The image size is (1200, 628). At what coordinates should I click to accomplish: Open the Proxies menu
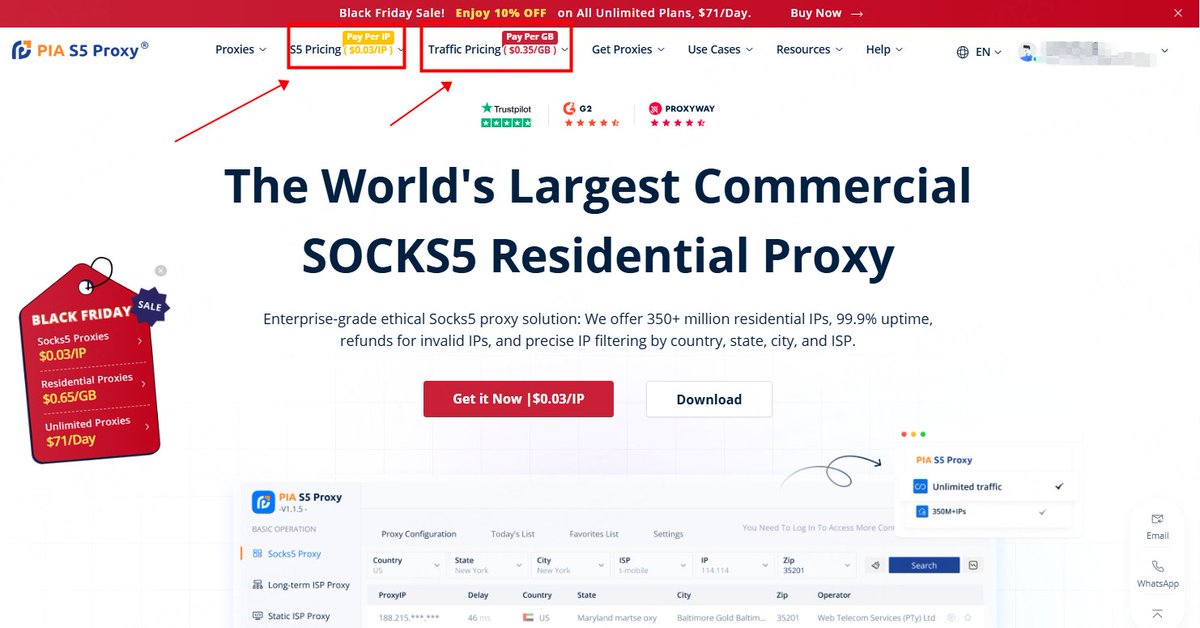pyautogui.click(x=241, y=49)
